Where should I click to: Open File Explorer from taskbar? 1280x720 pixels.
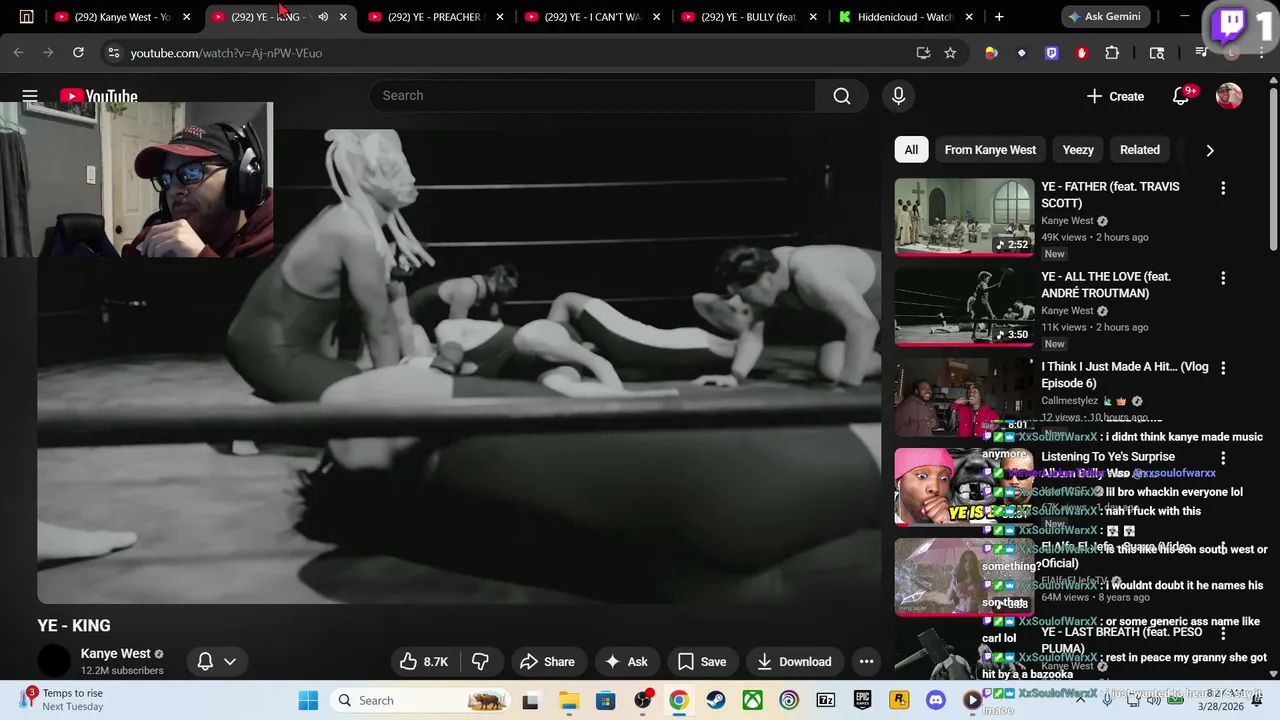click(568, 700)
